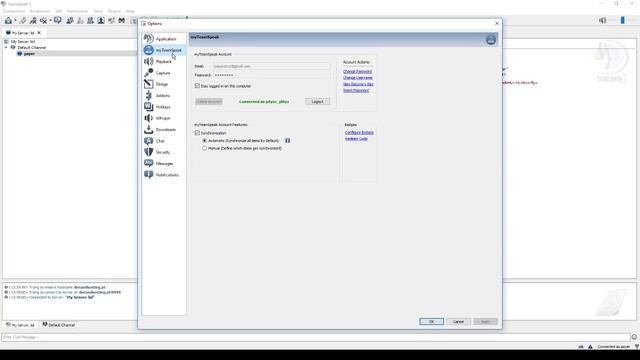
Task: Open the Playback options page
Action: pos(164,62)
